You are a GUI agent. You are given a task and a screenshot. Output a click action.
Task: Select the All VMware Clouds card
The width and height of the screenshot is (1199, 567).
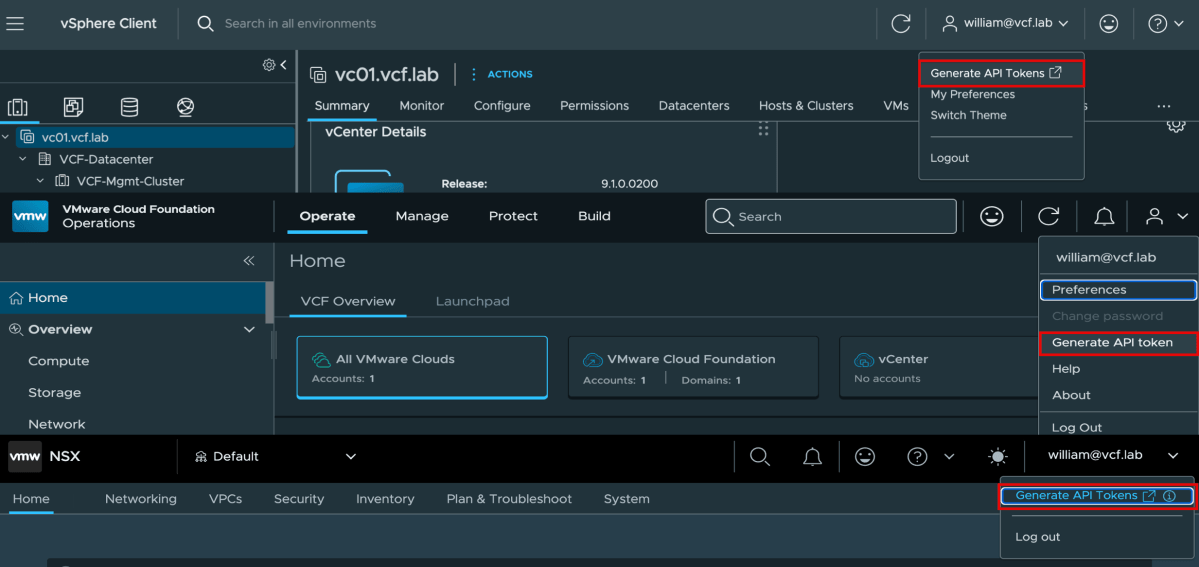(x=422, y=367)
